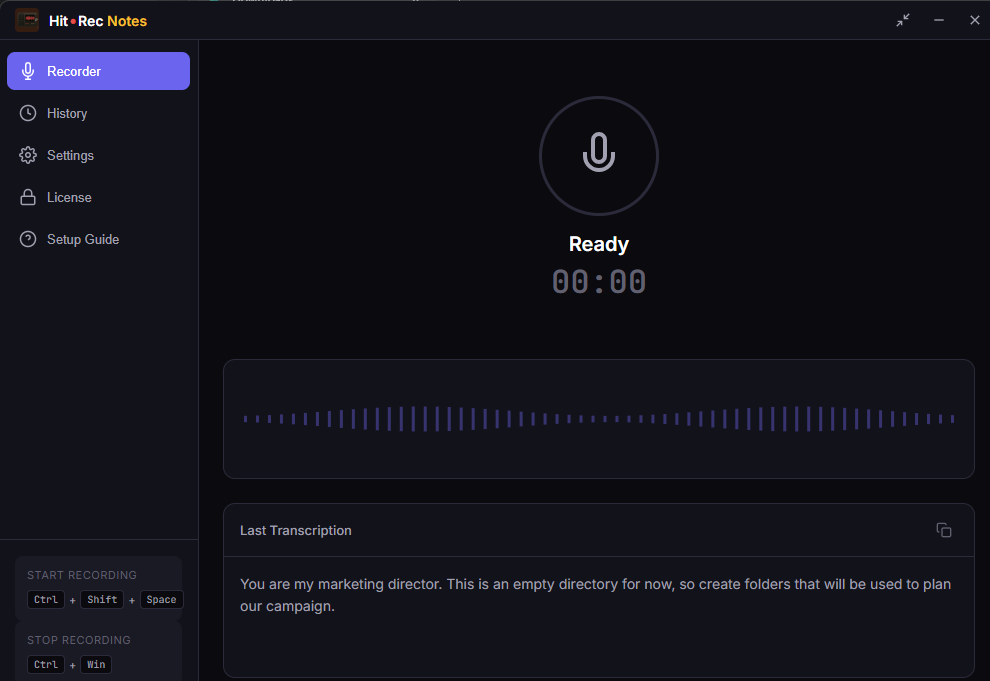The image size is (990, 681).
Task: Click the Hit Rec Notes title text
Action: point(98,21)
